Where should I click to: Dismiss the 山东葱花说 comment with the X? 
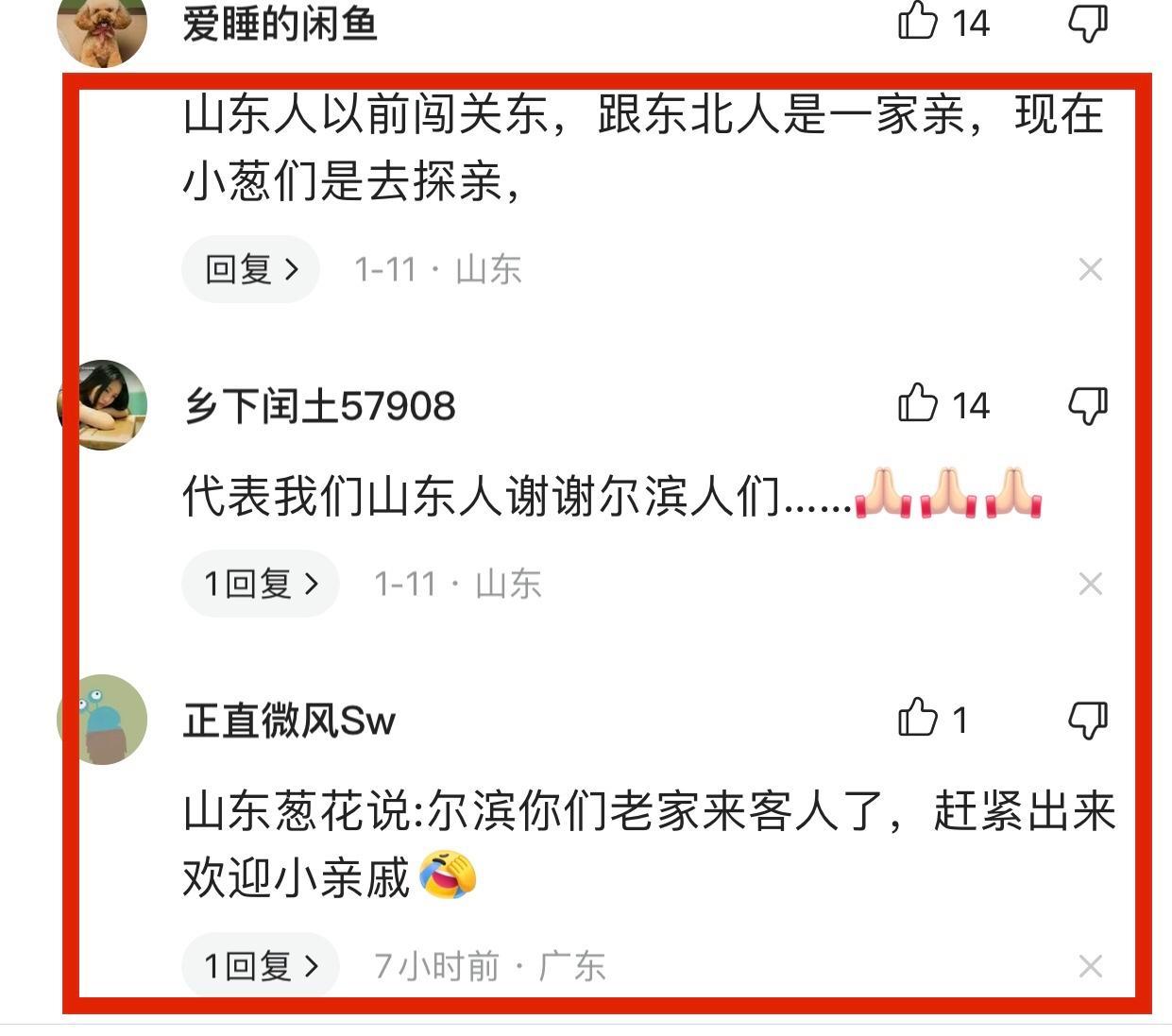pos(1090,966)
